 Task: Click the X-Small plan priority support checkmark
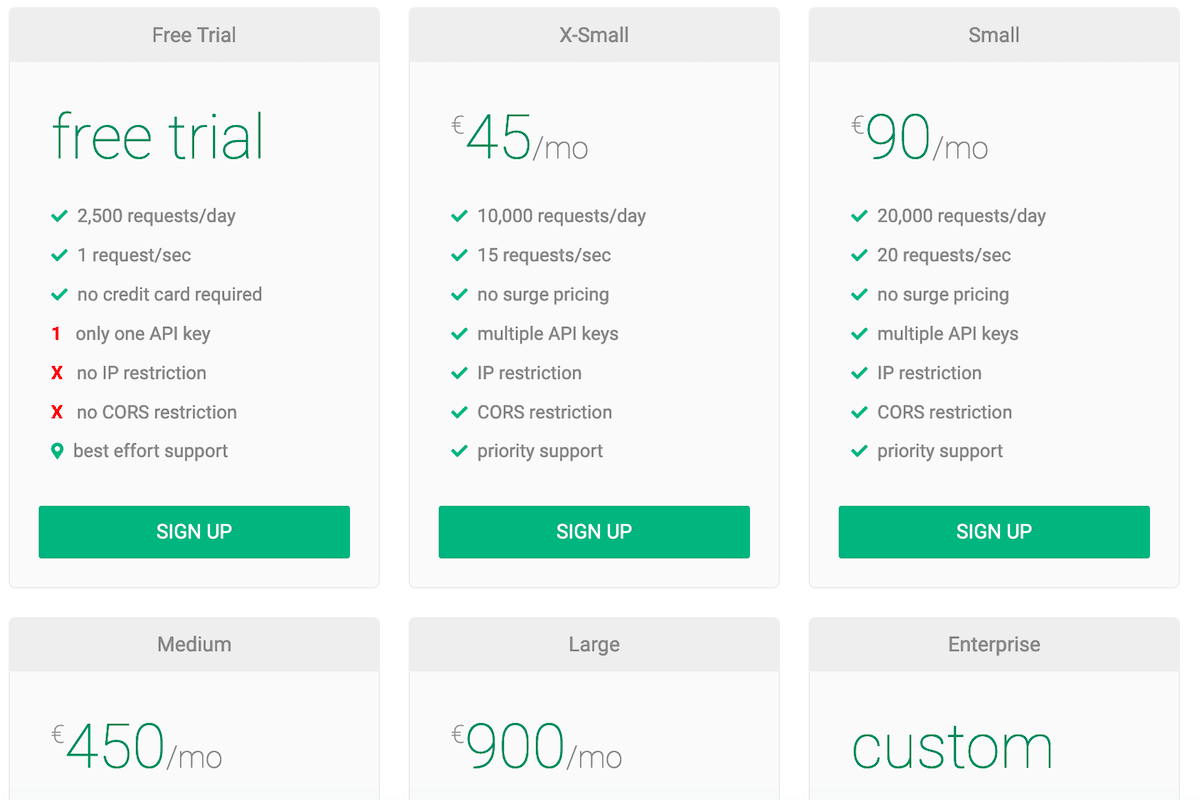(x=459, y=451)
